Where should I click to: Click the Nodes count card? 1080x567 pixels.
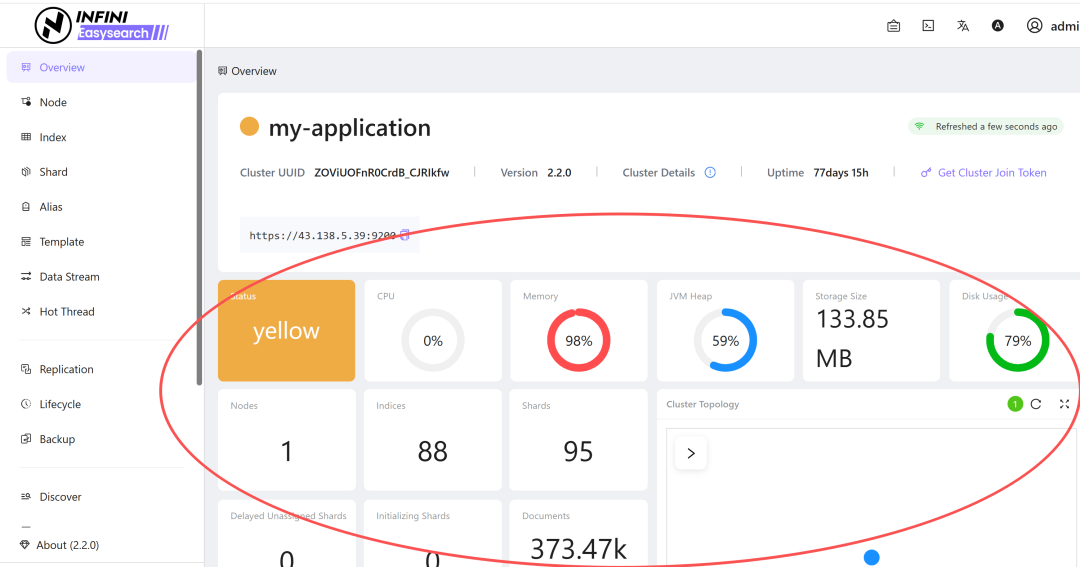tap(287, 440)
